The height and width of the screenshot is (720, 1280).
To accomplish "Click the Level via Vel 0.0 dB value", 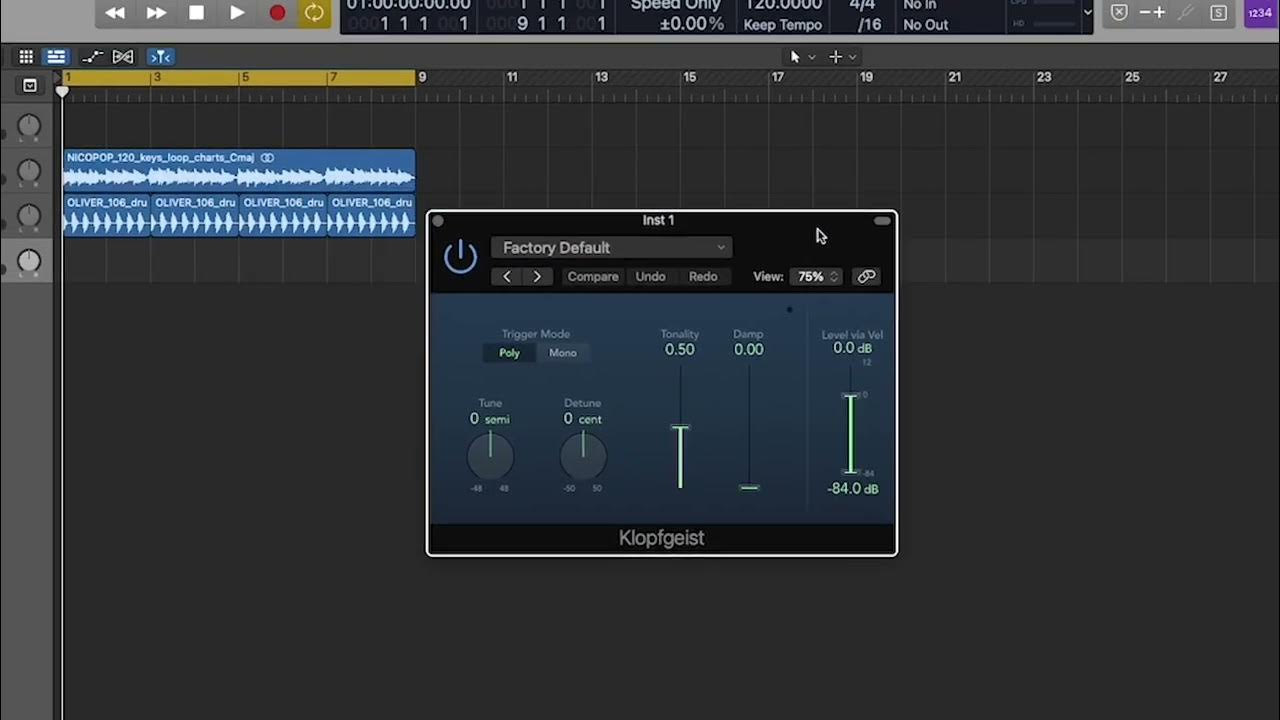I will 852,349.
